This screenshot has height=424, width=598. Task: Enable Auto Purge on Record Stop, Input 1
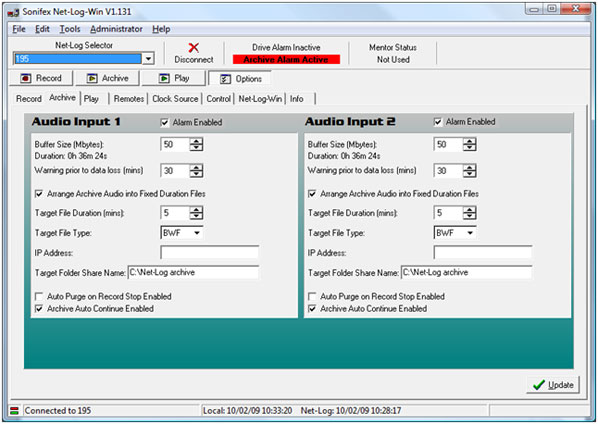39,296
